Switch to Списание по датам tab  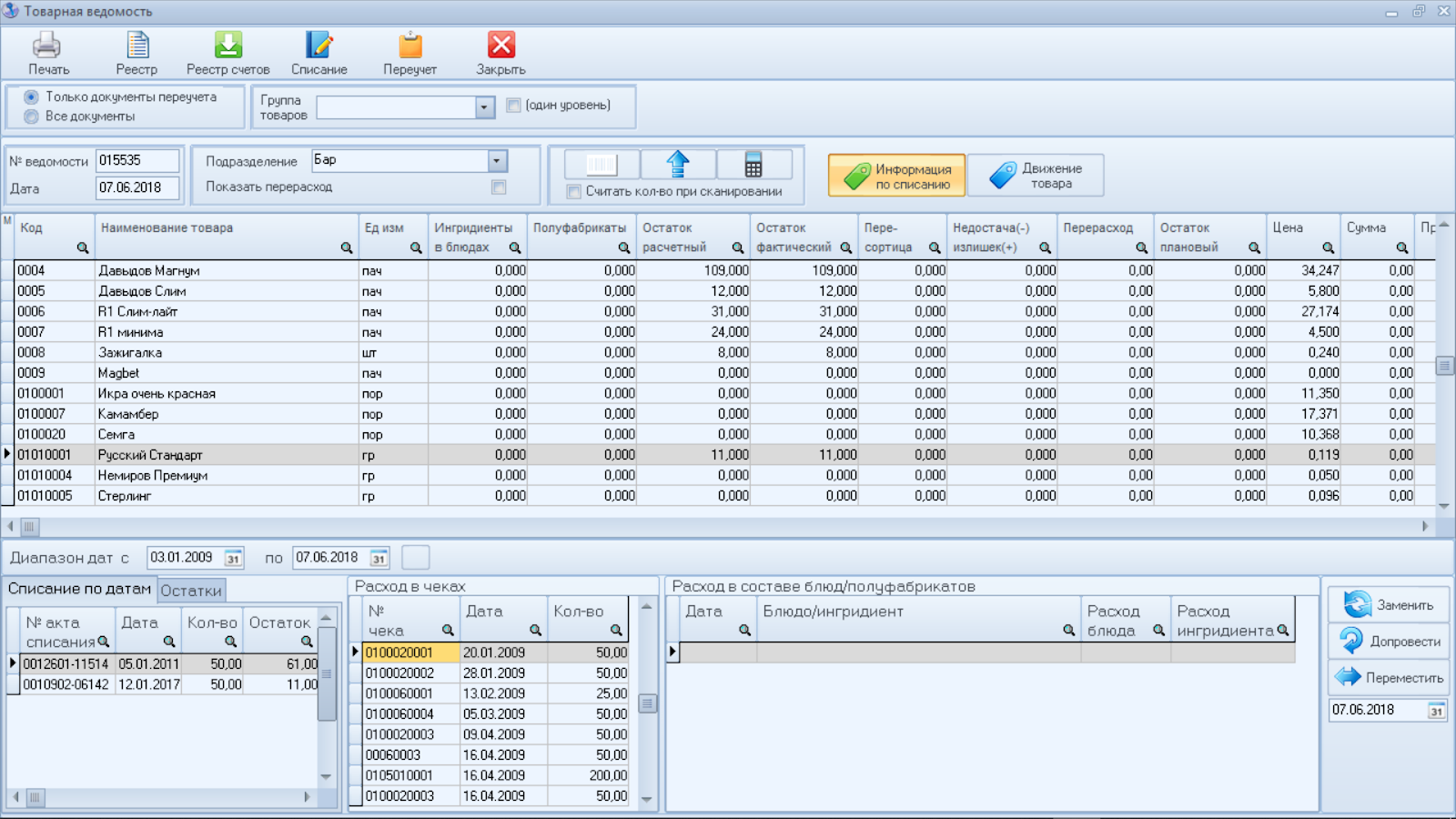[x=79, y=589]
